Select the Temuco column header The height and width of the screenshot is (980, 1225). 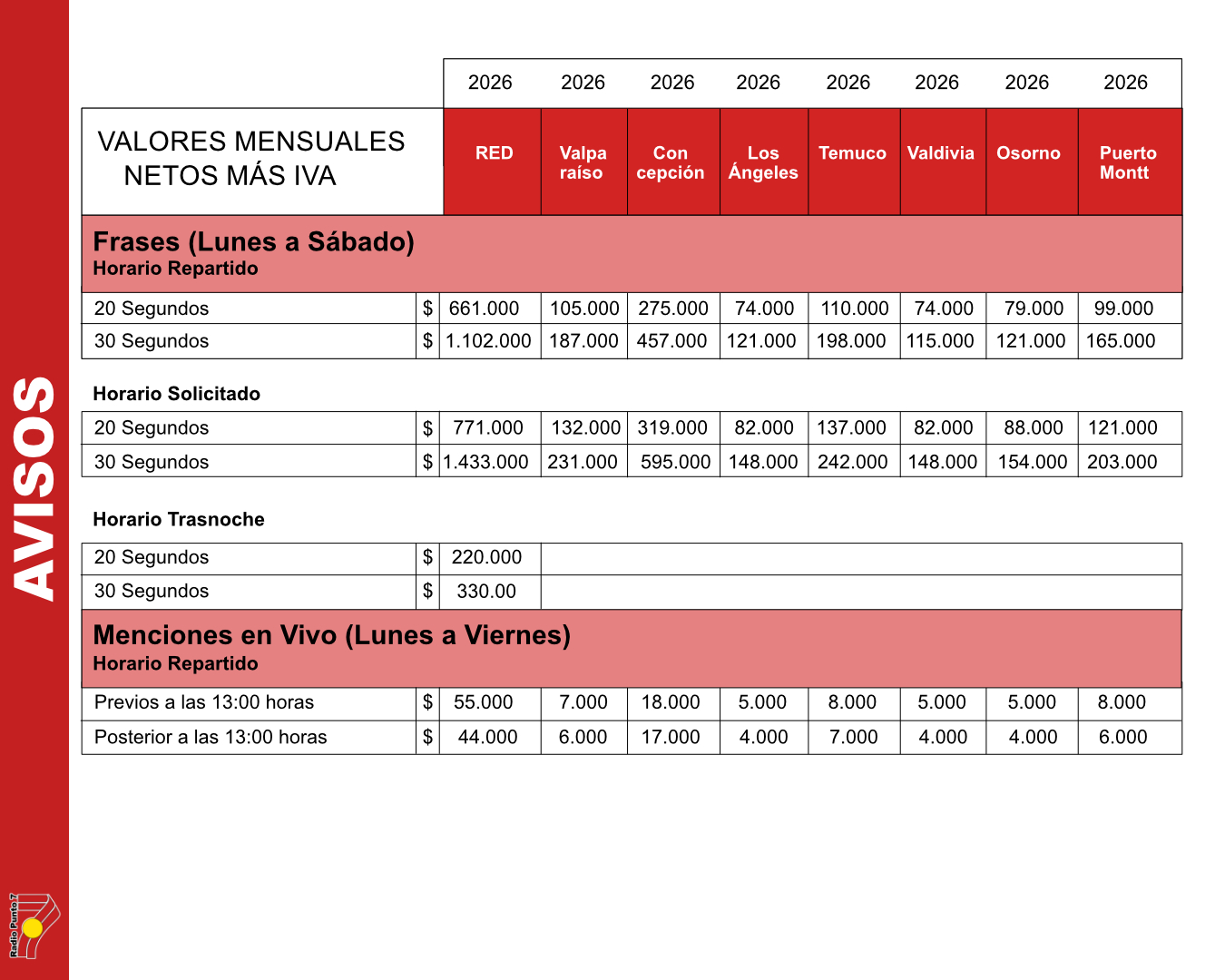pyautogui.click(x=853, y=162)
